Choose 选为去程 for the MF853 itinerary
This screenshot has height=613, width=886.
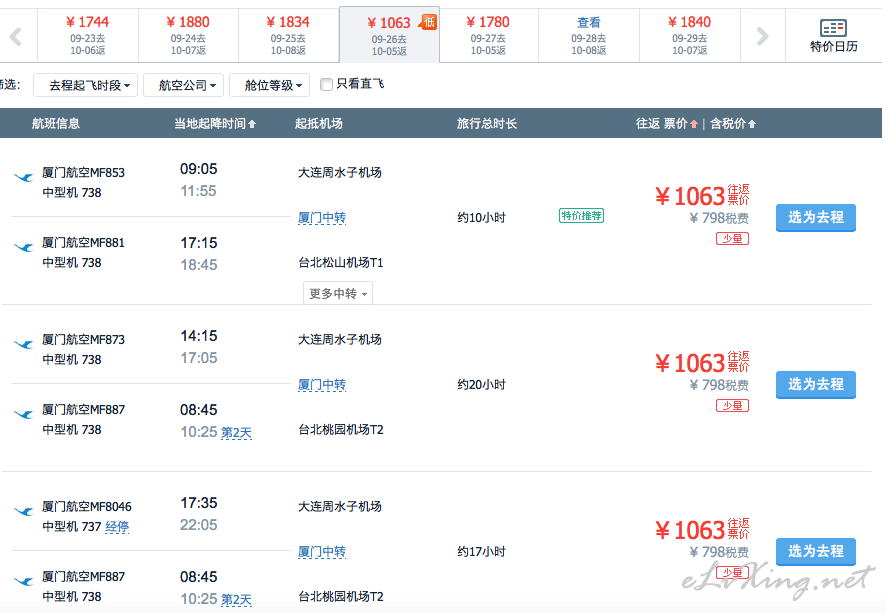[x=815, y=218]
